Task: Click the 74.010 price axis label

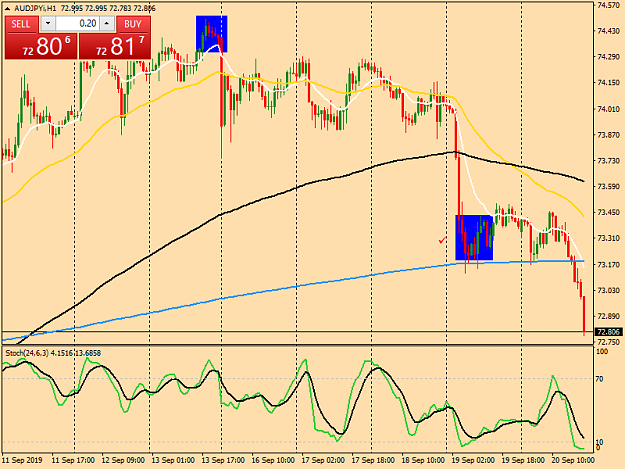Action: click(x=609, y=109)
